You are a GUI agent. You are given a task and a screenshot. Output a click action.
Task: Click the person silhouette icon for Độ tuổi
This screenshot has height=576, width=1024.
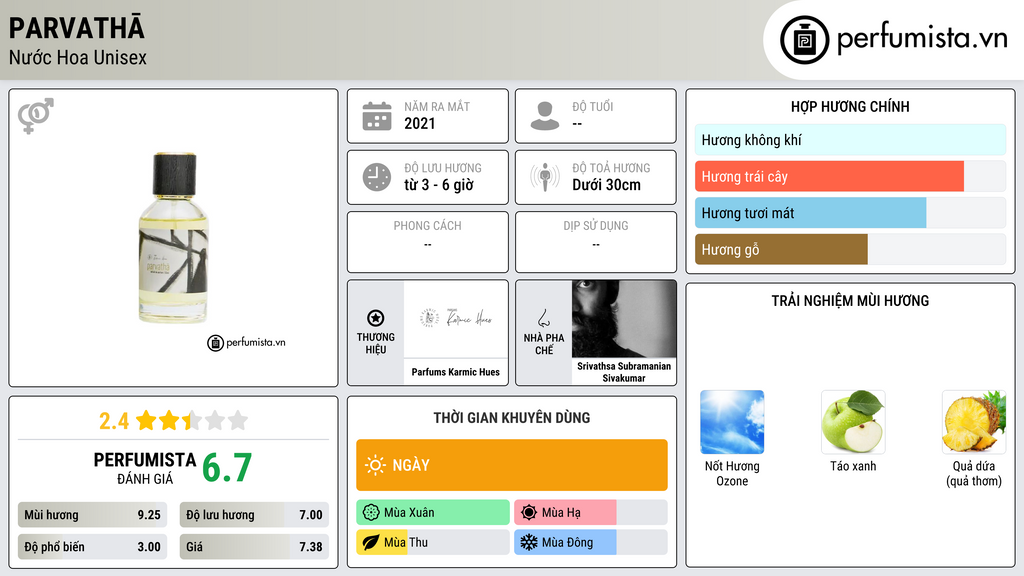tap(545, 116)
